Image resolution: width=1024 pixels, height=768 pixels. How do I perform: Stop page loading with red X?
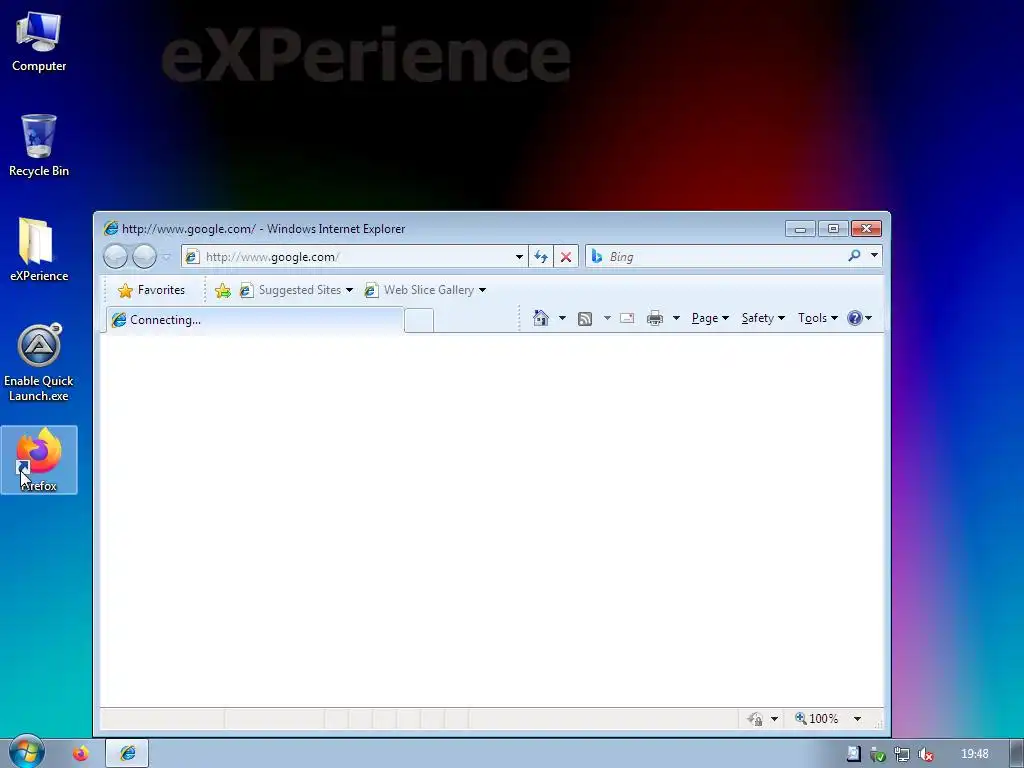point(566,257)
